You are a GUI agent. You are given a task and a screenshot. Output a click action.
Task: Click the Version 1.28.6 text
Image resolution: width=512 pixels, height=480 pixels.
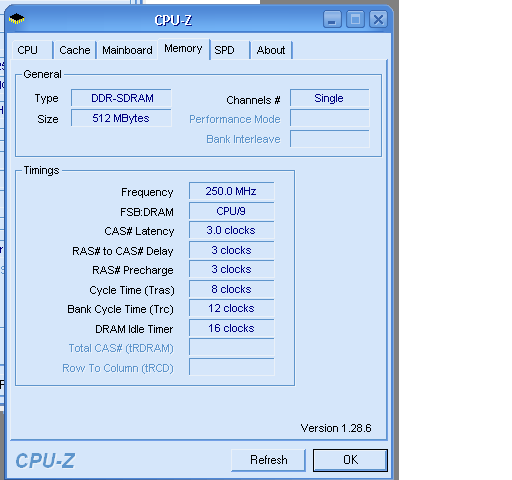[x=336, y=428]
